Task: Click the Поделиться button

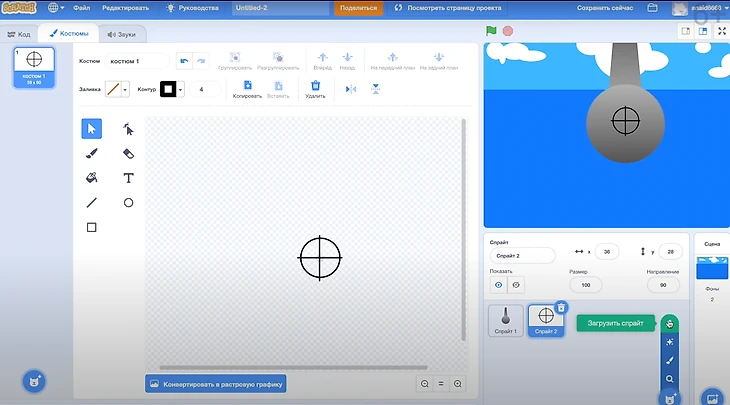Action: click(357, 8)
